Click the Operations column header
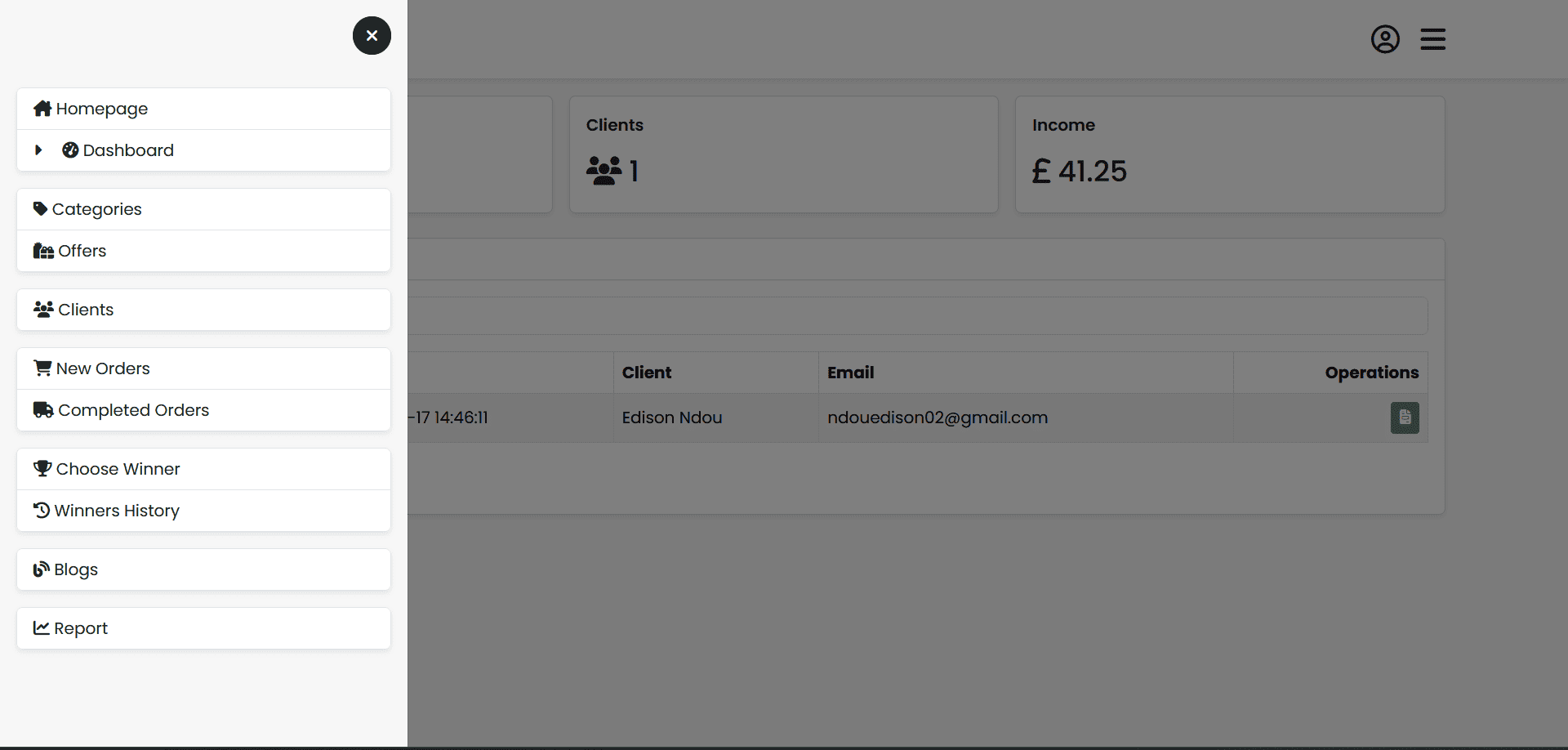Image resolution: width=1568 pixels, height=750 pixels. point(1371,373)
